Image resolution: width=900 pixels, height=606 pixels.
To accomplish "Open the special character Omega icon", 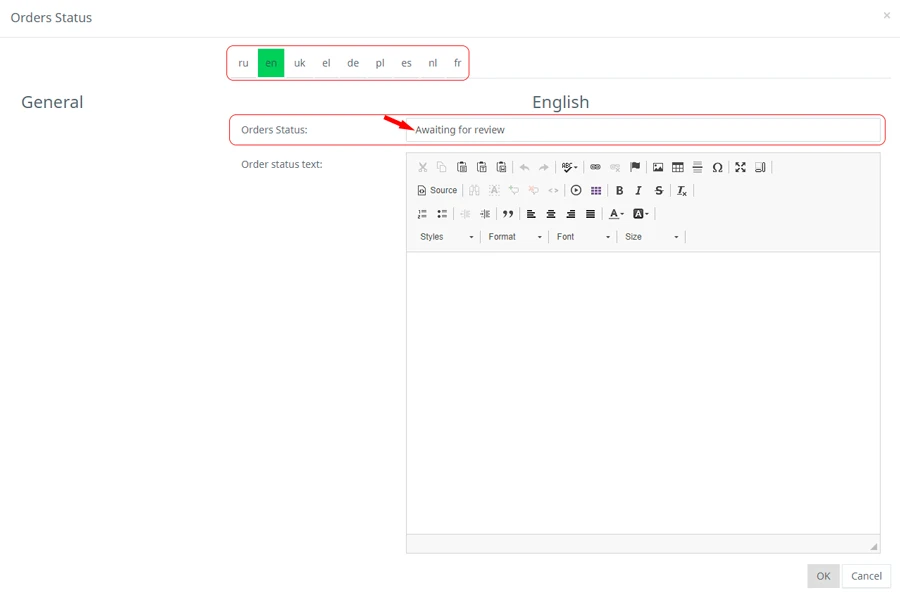I will coord(717,167).
